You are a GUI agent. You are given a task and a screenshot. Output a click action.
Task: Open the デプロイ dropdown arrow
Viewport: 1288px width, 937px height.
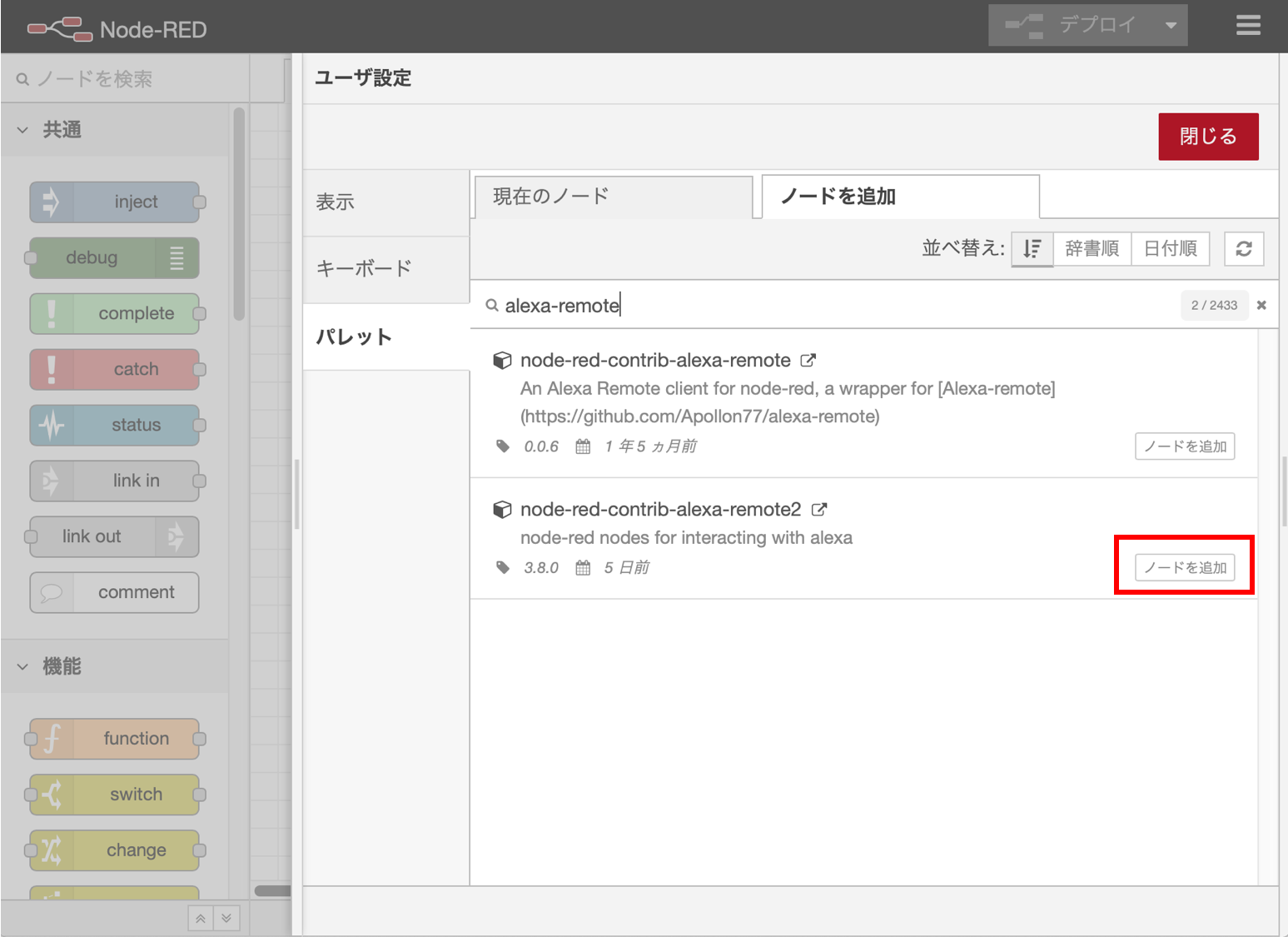[x=1171, y=26]
